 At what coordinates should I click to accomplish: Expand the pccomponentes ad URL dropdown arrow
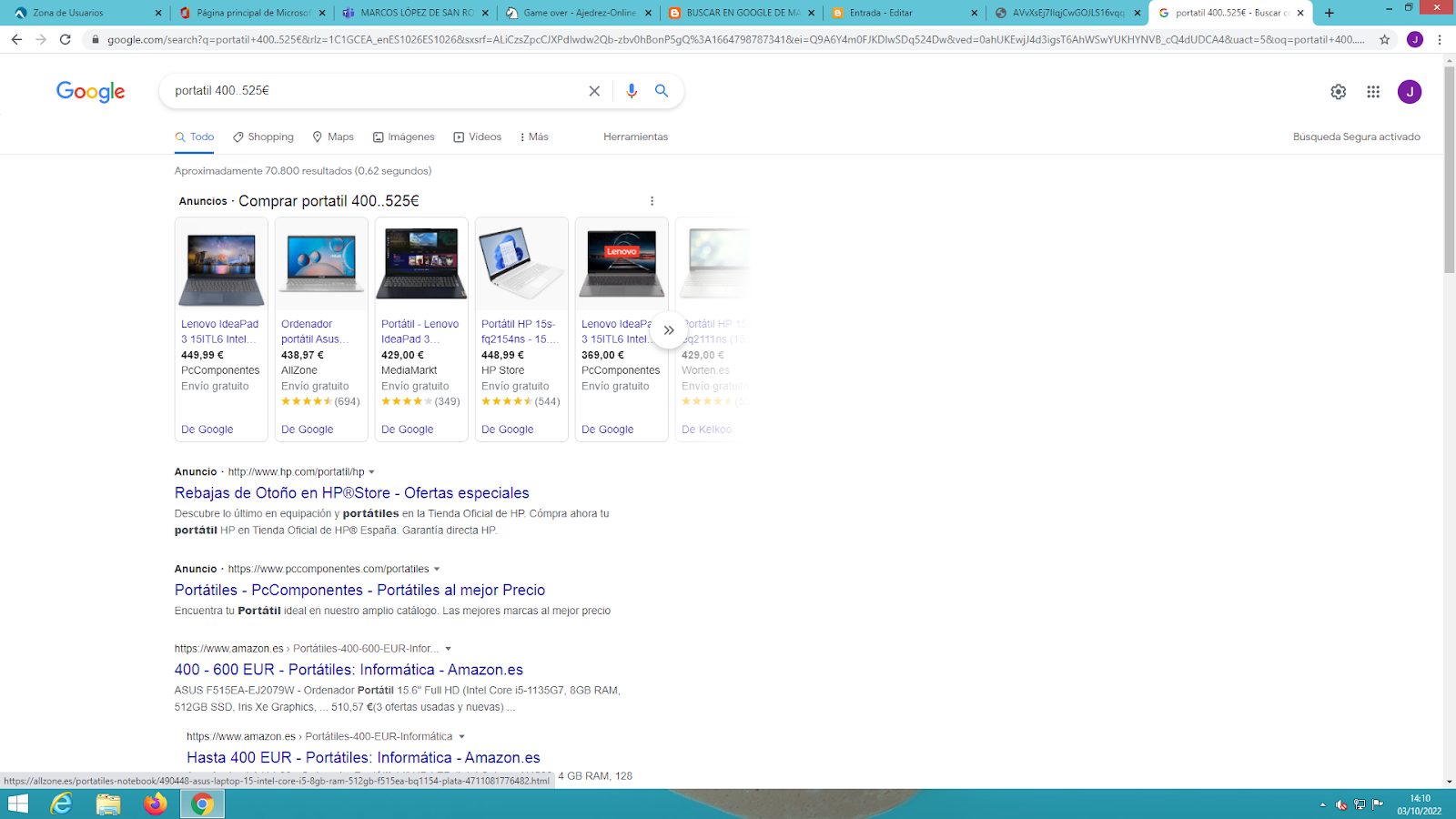[437, 570]
